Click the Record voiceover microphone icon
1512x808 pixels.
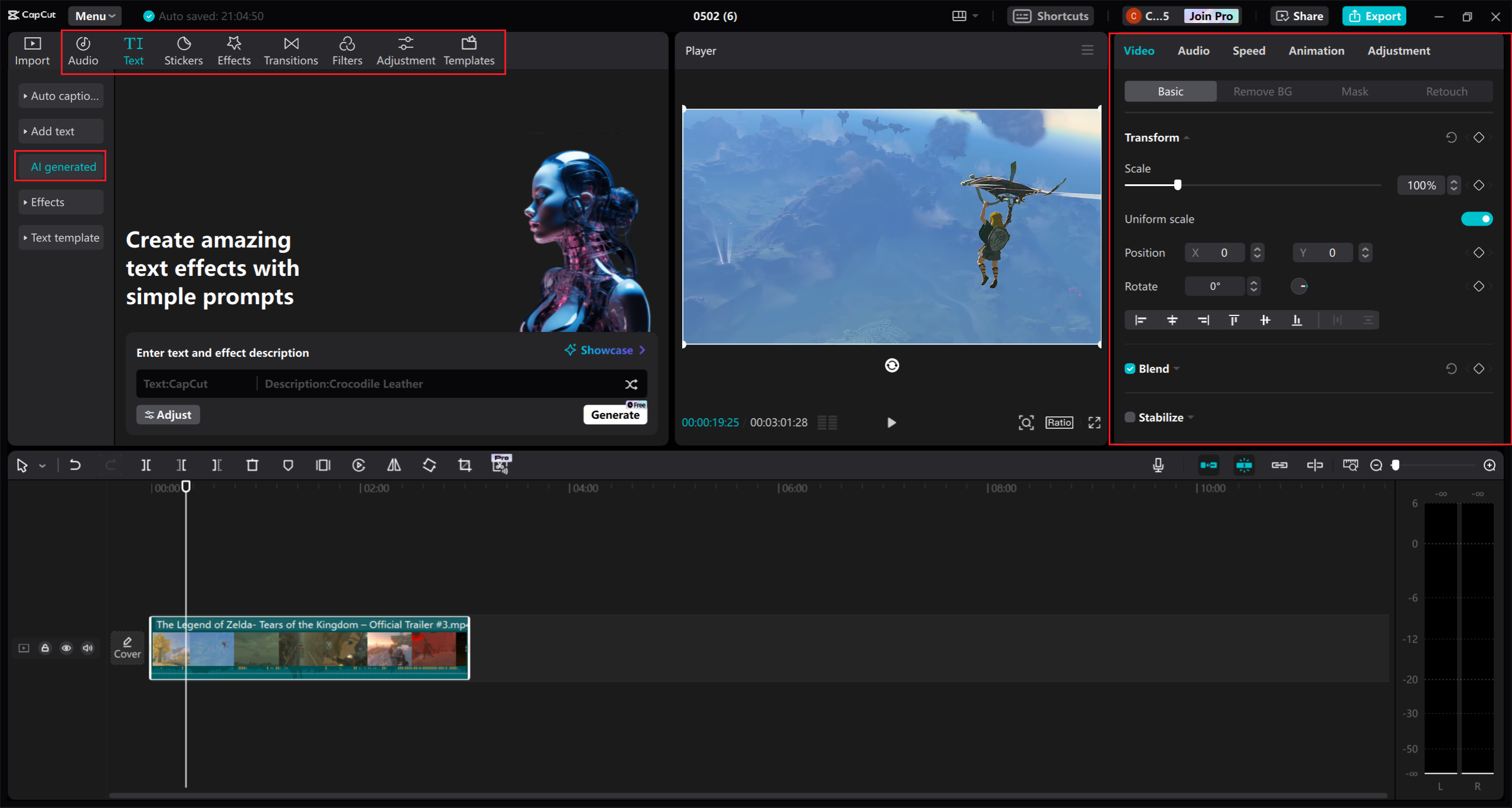(x=1158, y=465)
